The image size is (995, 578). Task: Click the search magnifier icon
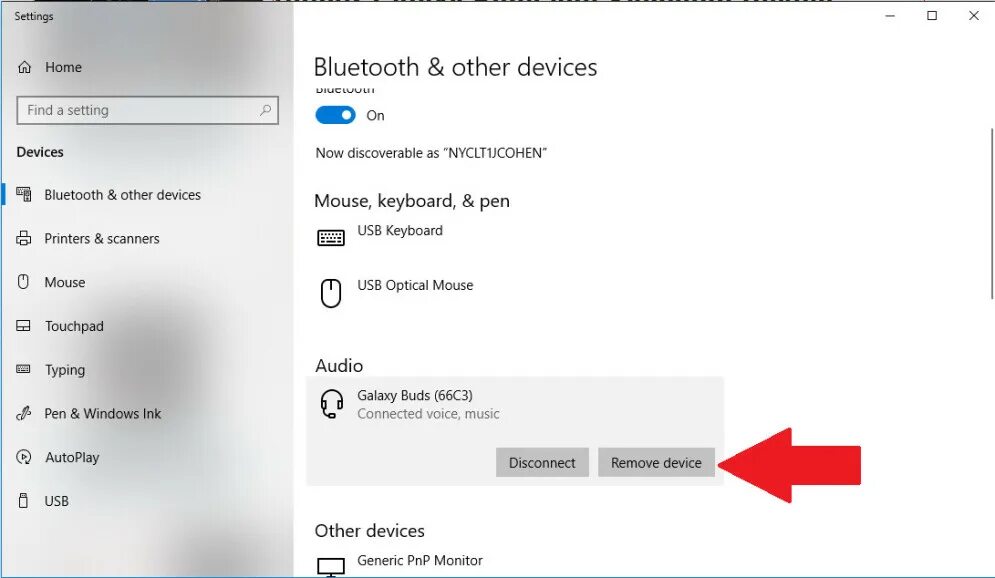pyautogui.click(x=266, y=110)
